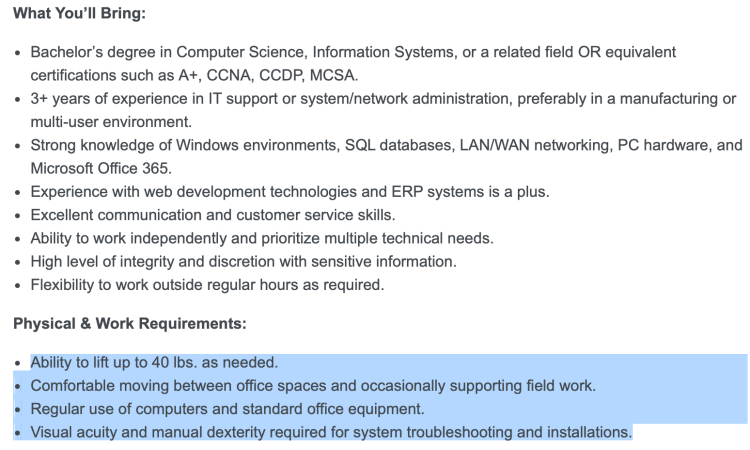Image resolution: width=750 pixels, height=450 pixels.
Task: Click the Strong knowledge of Windows environments line
Action: 386,145
